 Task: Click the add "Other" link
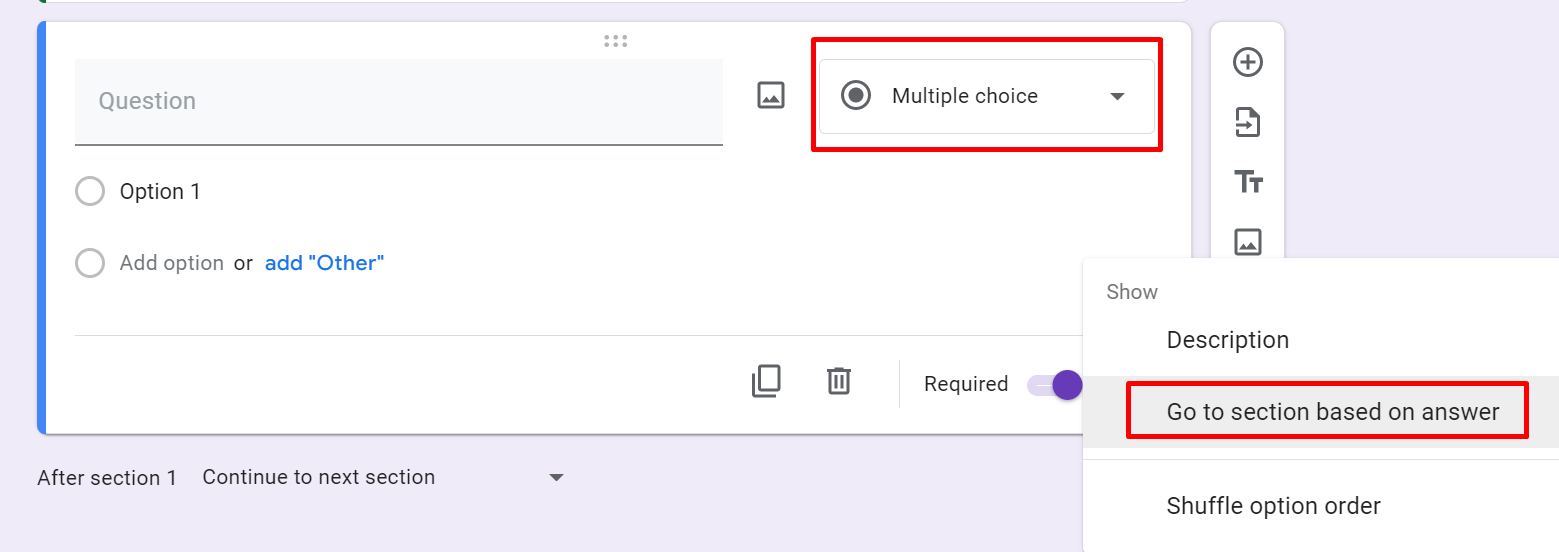324,264
